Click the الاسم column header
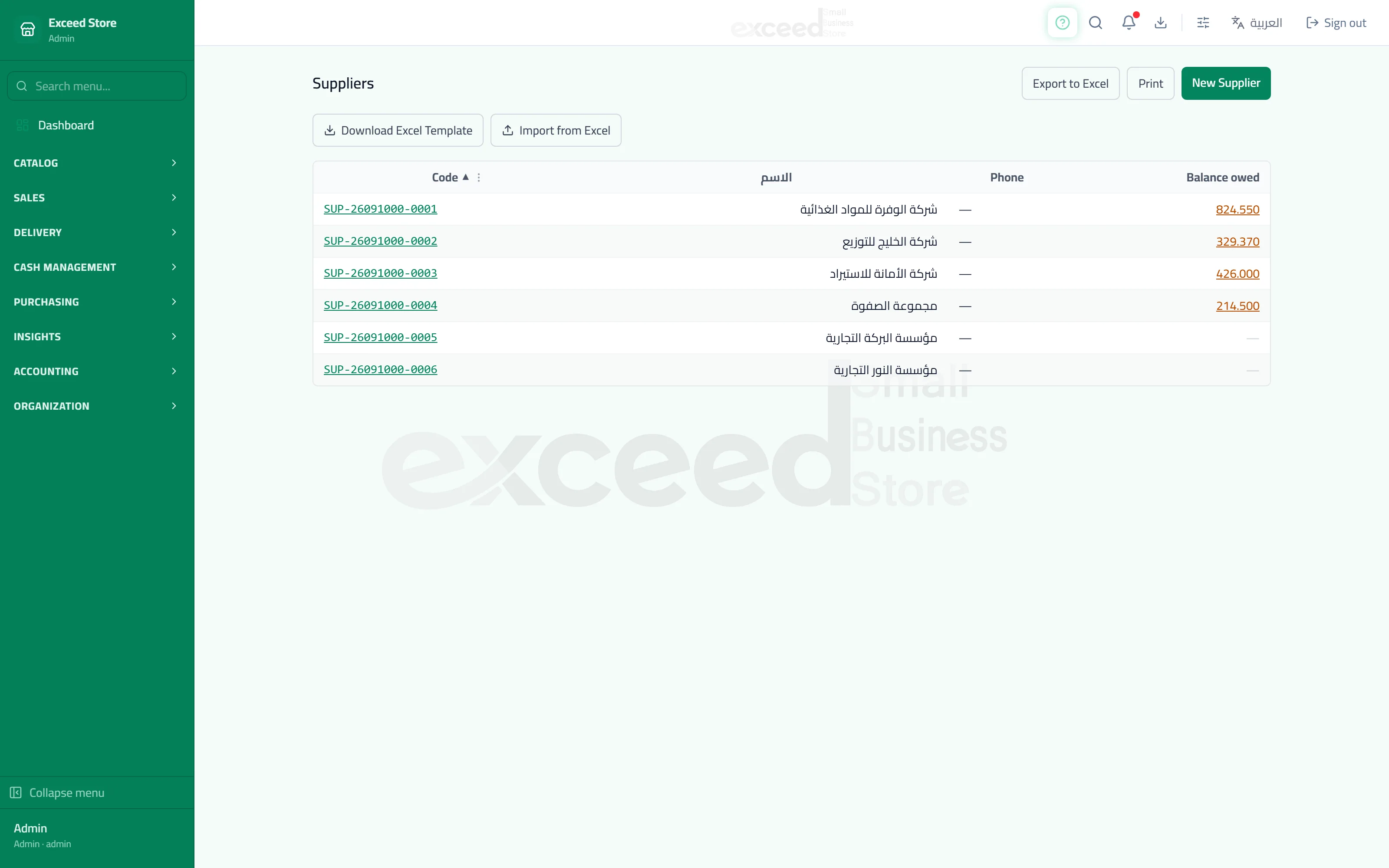Screen dimensions: 1389x868 pos(776,178)
